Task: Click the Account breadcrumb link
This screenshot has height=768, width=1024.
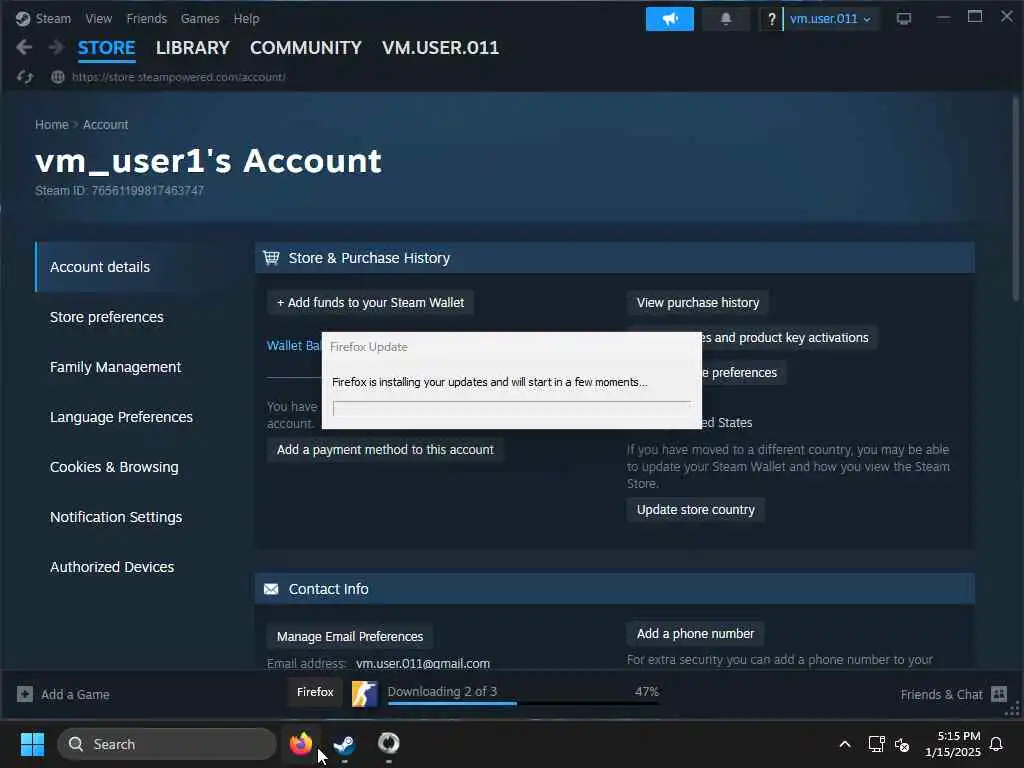Action: click(x=105, y=125)
